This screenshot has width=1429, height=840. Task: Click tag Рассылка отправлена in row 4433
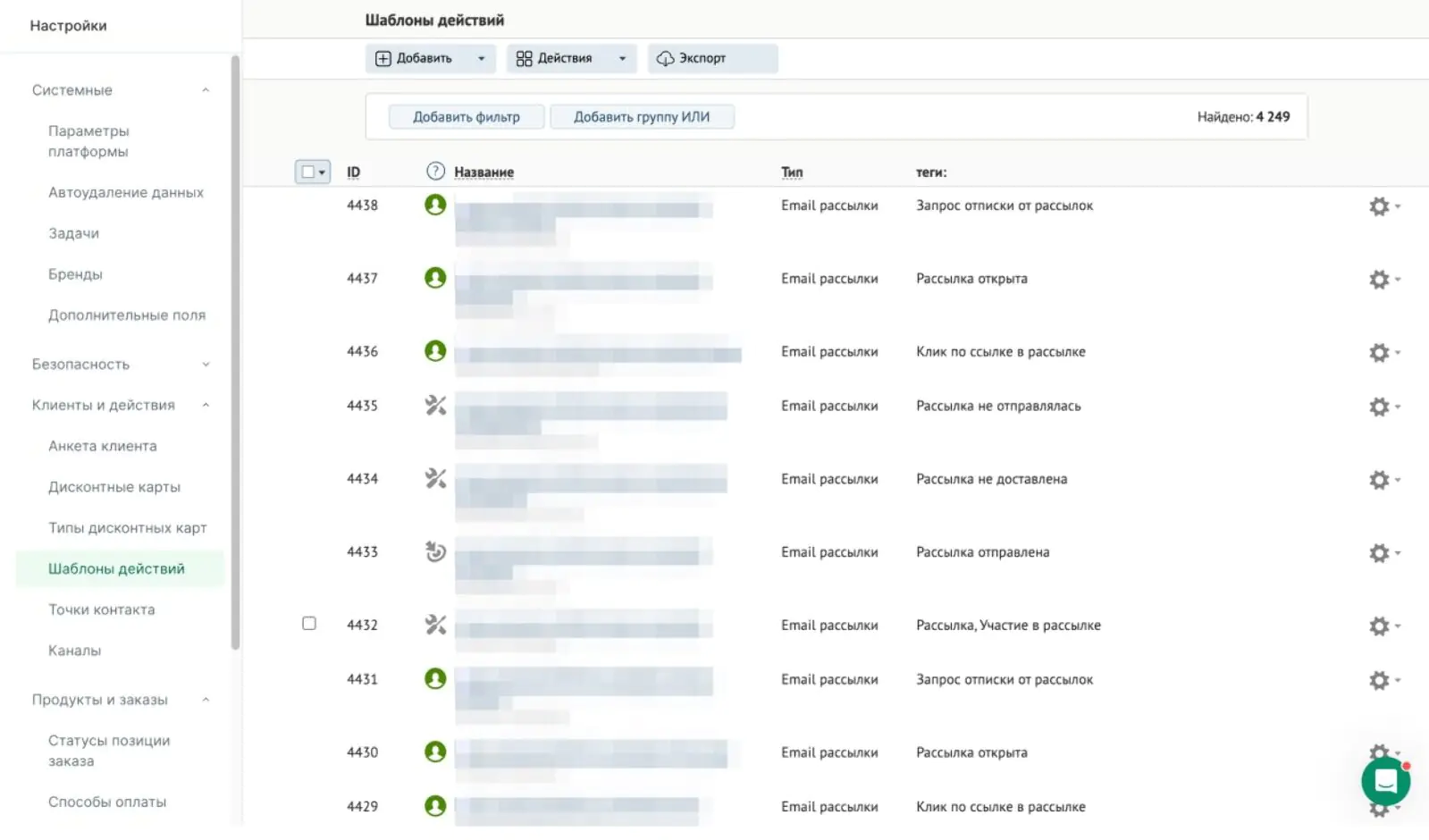[x=983, y=552]
